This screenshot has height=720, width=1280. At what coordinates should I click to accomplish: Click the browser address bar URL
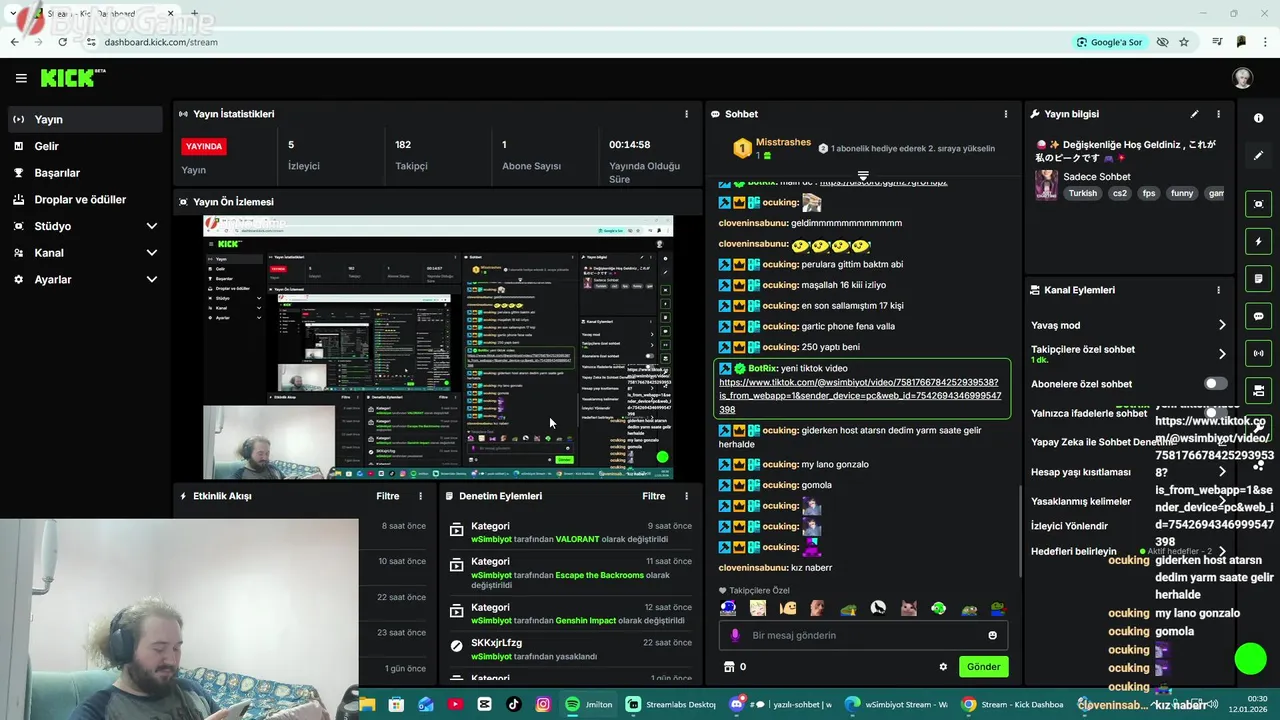click(161, 42)
